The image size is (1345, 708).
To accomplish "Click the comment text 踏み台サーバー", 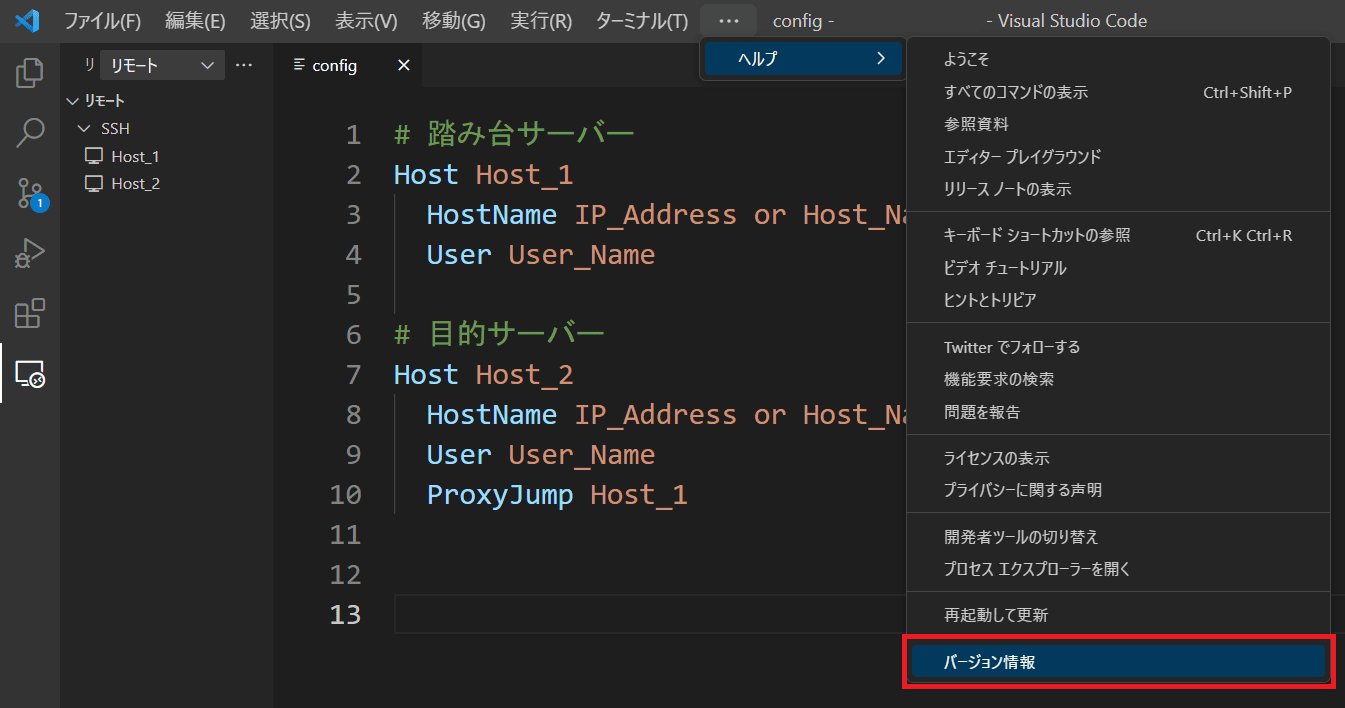I will (531, 135).
